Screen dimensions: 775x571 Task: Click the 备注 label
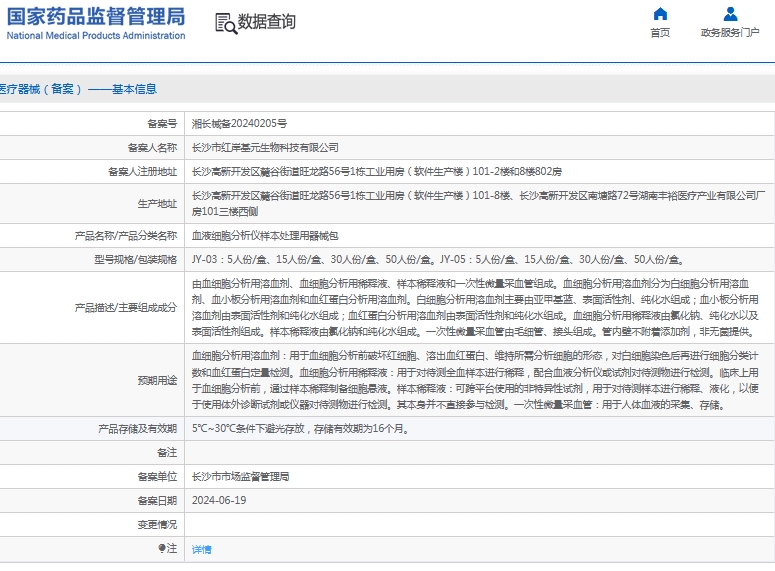167,452
